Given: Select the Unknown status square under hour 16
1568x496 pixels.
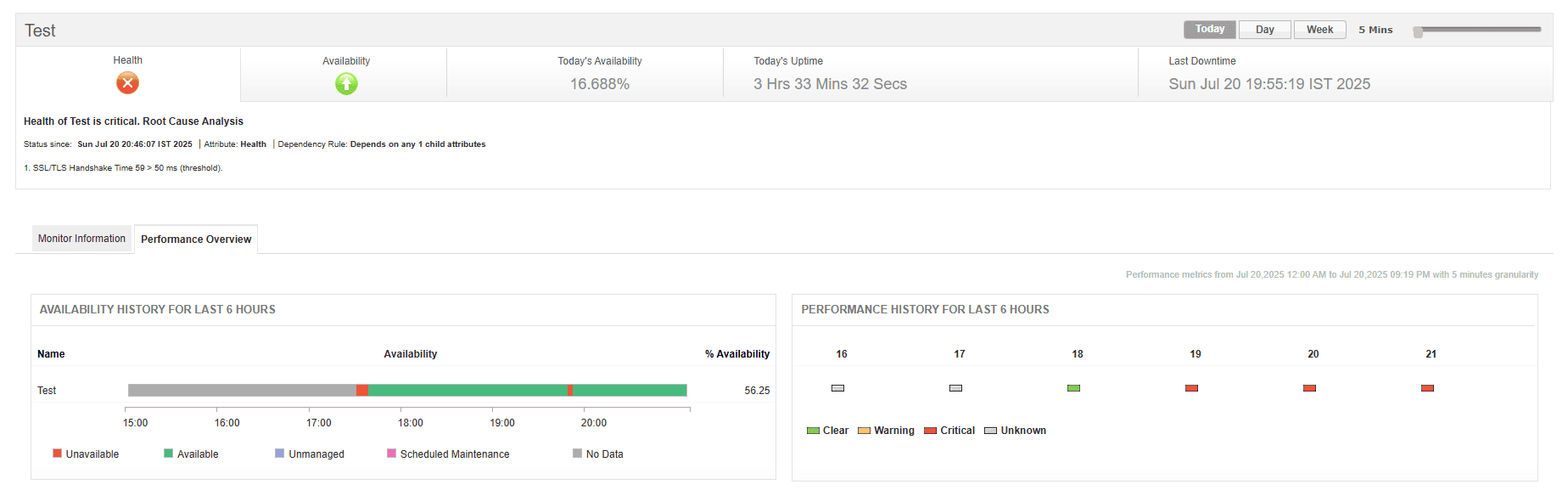Looking at the screenshot, I should [837, 387].
